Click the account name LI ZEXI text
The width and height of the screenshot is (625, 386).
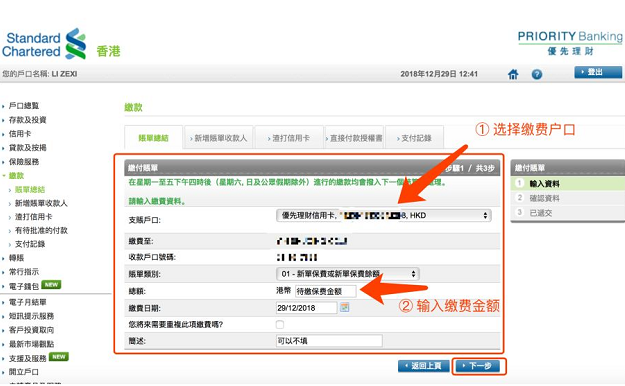[x=64, y=74]
